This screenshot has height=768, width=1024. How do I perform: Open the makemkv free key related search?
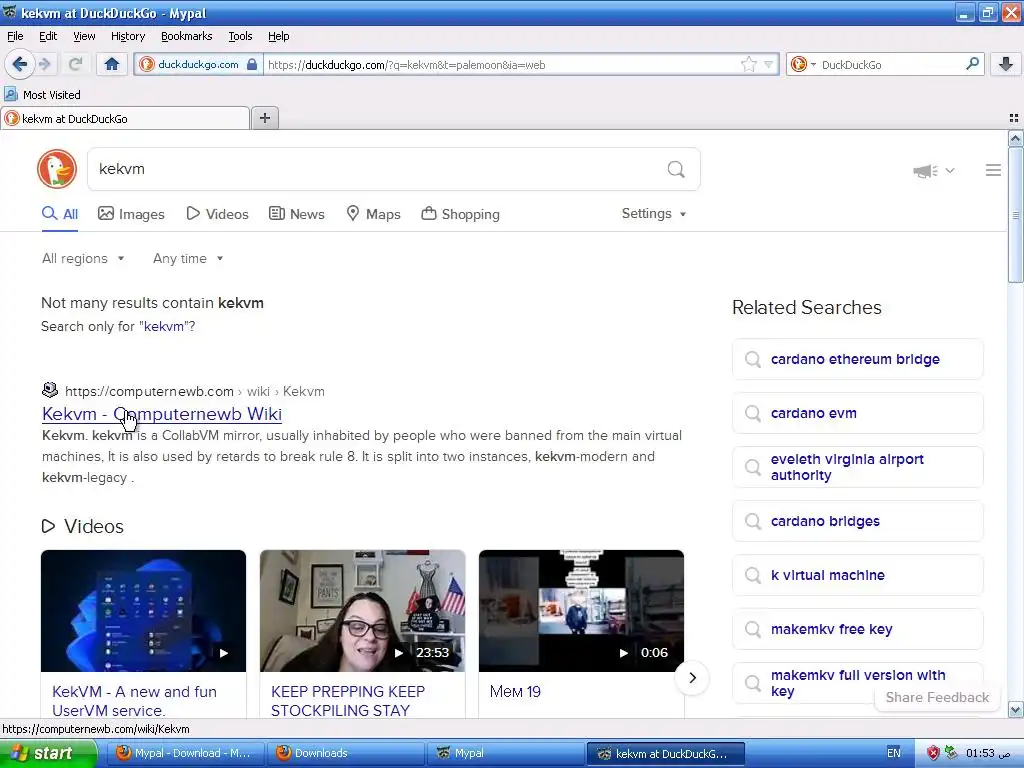coord(857,629)
